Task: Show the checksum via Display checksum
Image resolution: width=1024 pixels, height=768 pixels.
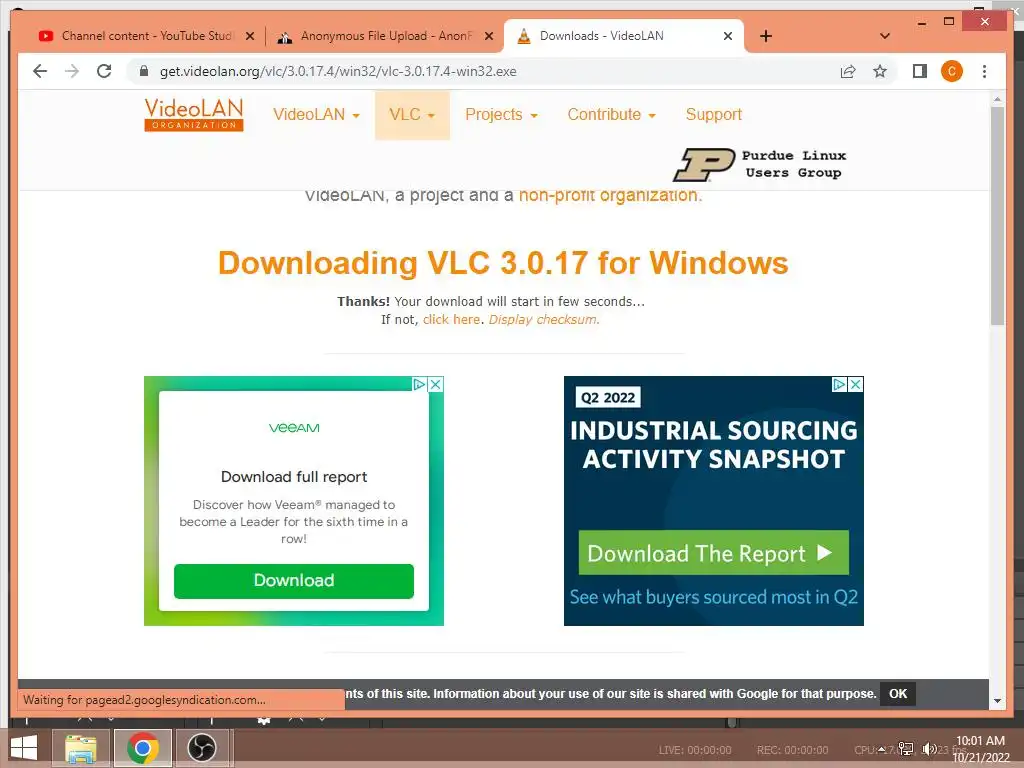Action: pos(543,319)
